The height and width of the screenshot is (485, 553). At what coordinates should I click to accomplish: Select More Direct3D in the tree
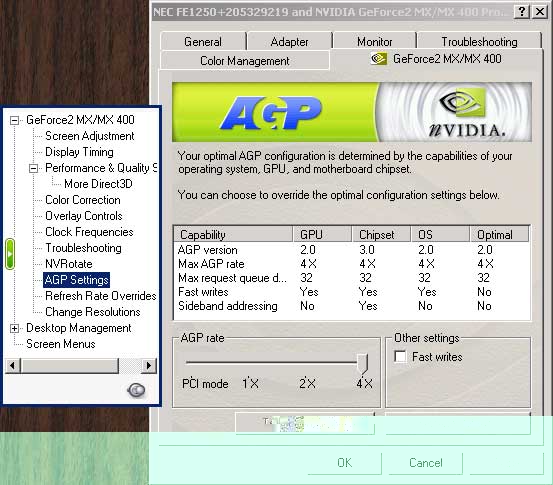[x=98, y=184]
